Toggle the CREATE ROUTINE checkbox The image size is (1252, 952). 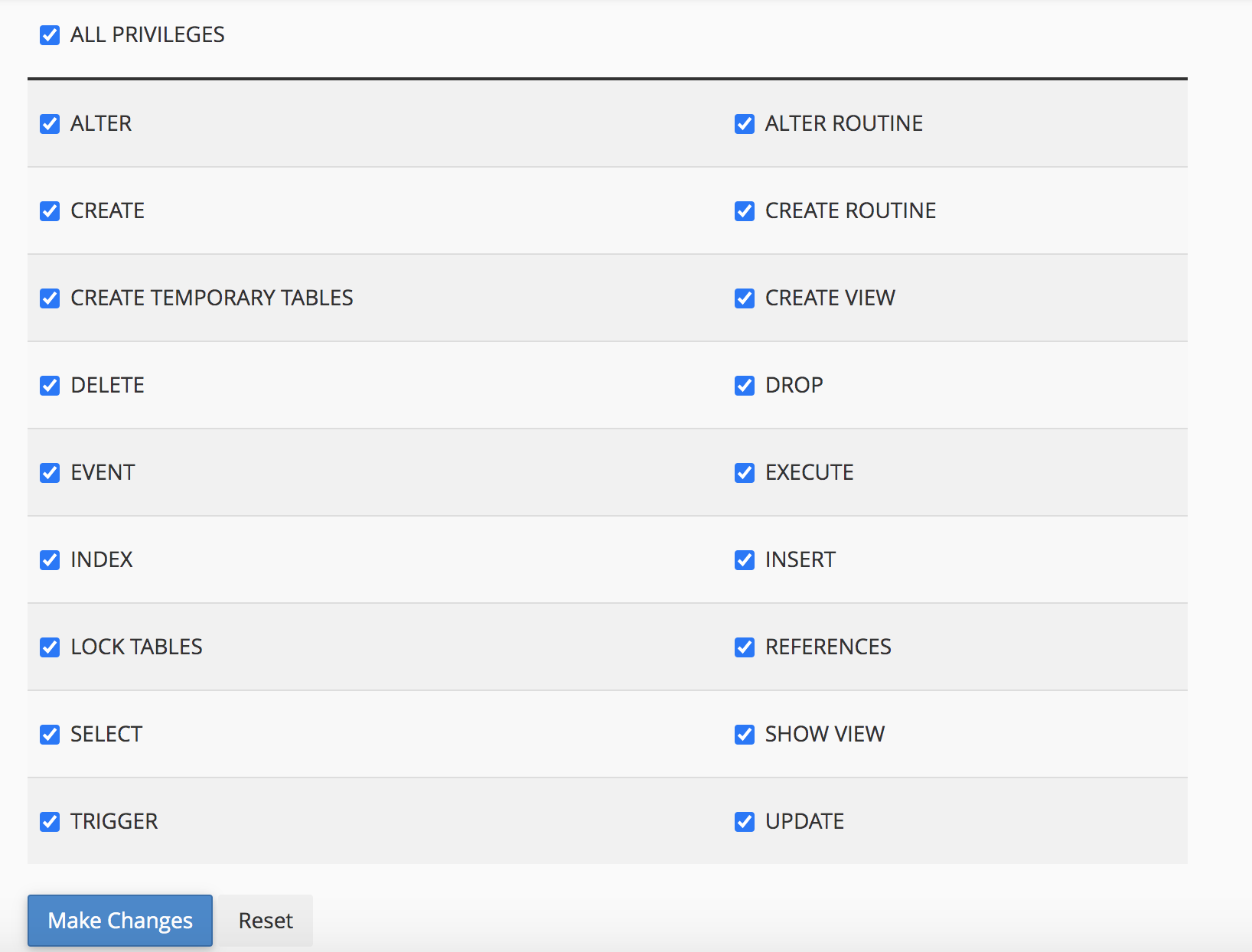pos(745,211)
